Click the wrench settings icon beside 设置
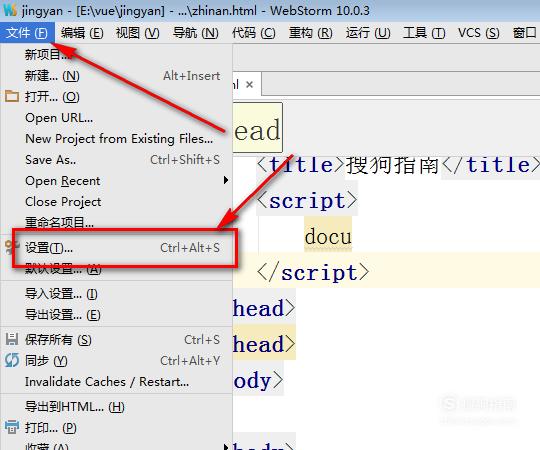Screen dimensions: 540x450 pos(12,247)
